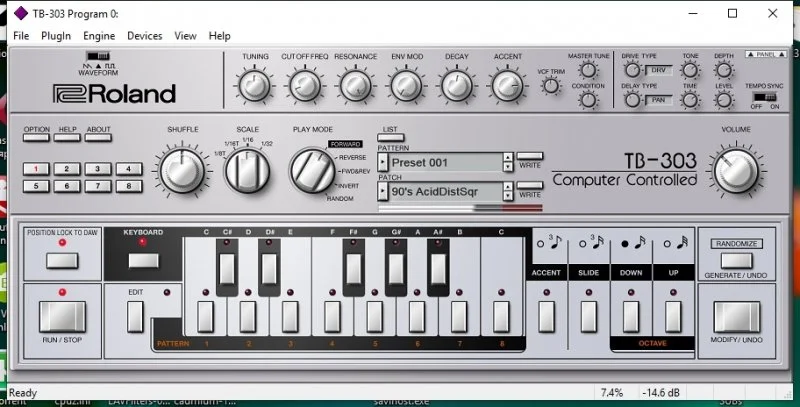Step Patch down arrow
Screen dimensions: 800x407
click(508, 196)
